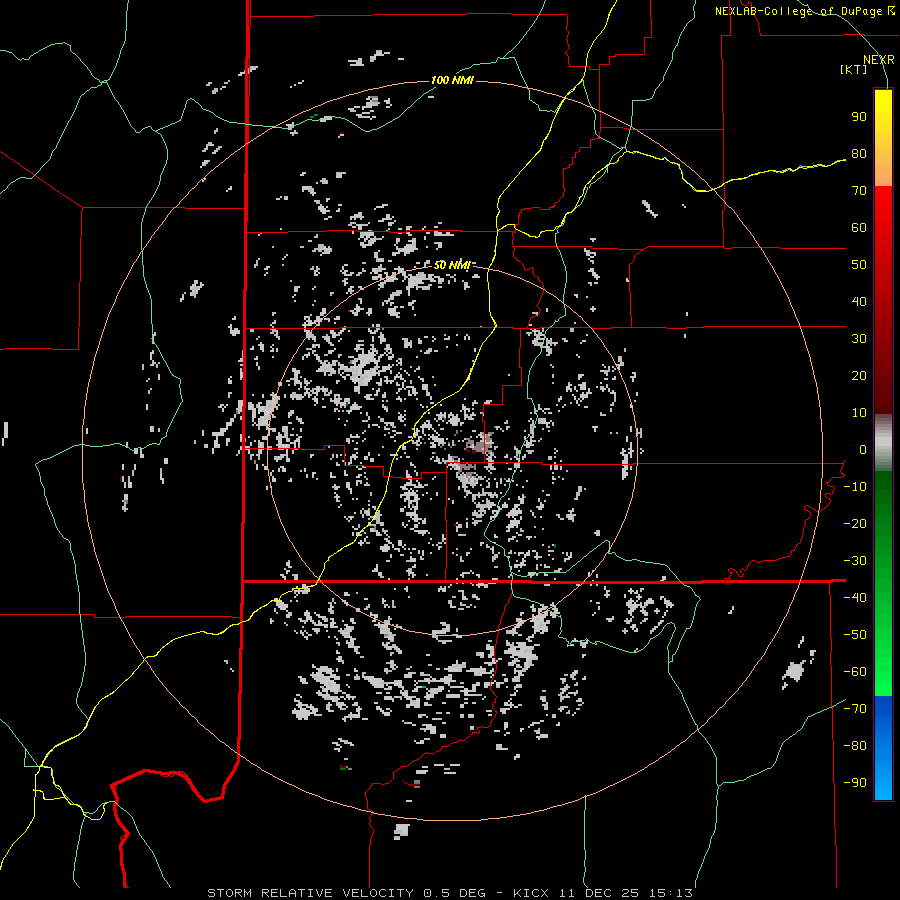
Task: Click the NEXLAB-College of DuPage watermark text
Action: pyautogui.click(x=804, y=11)
